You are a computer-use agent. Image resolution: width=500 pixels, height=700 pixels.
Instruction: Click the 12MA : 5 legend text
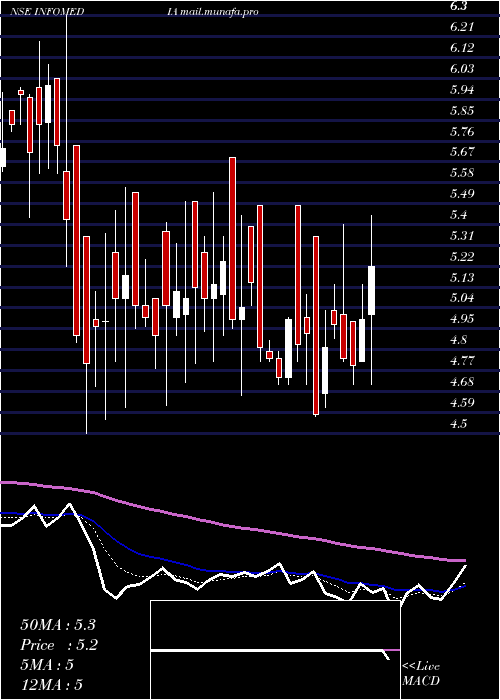pos(52,685)
